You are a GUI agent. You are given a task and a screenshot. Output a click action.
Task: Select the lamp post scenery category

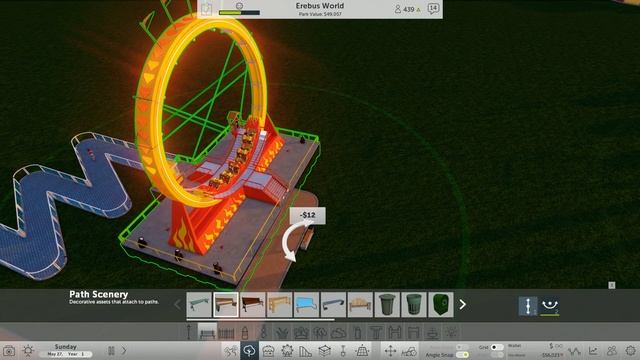tap(189, 332)
